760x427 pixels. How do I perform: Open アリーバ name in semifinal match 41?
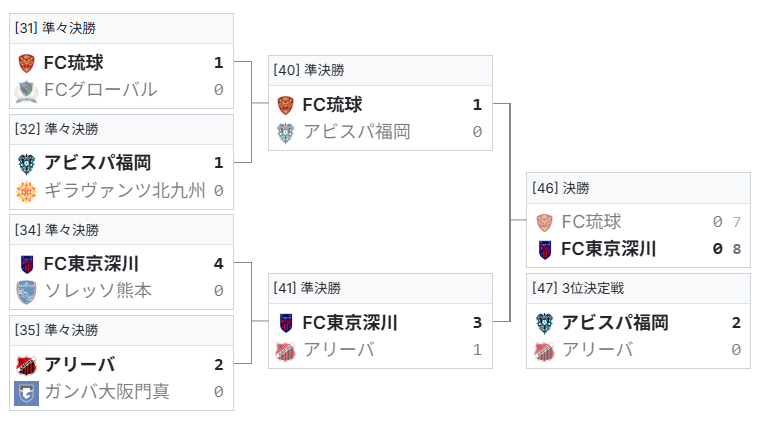(x=338, y=349)
